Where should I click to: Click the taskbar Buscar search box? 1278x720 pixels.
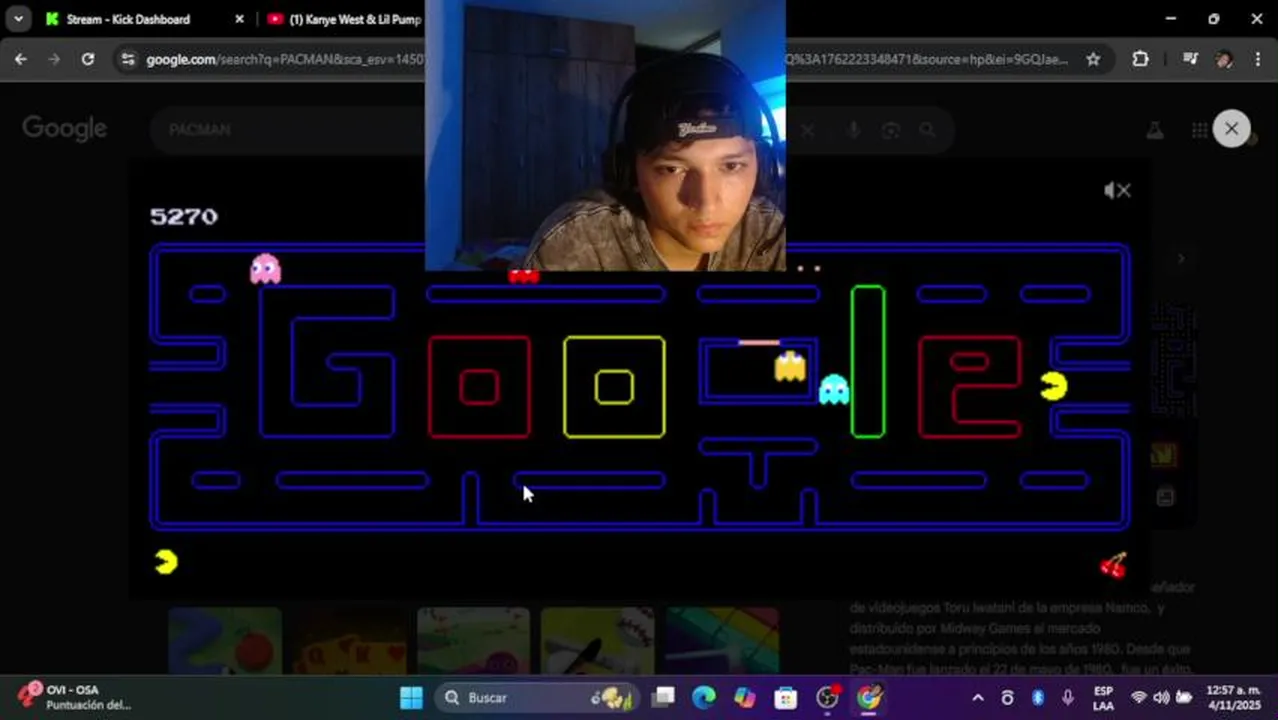pyautogui.click(x=535, y=697)
